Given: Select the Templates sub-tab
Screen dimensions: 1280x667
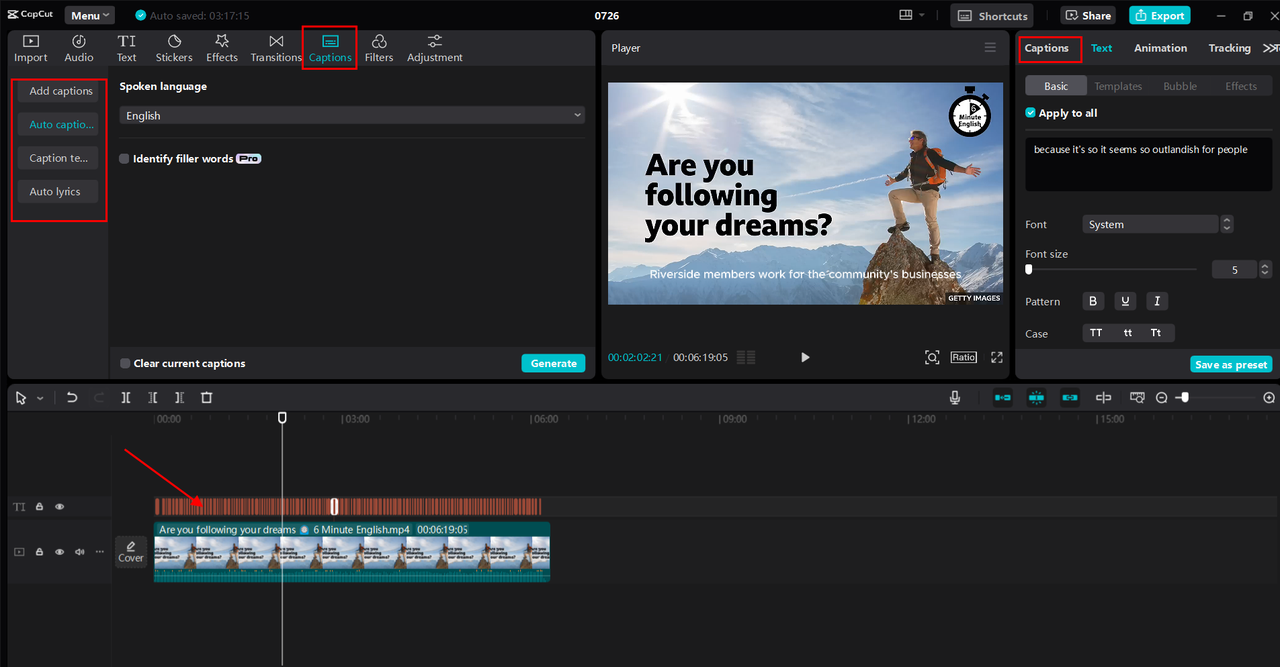Looking at the screenshot, I should (x=1118, y=86).
